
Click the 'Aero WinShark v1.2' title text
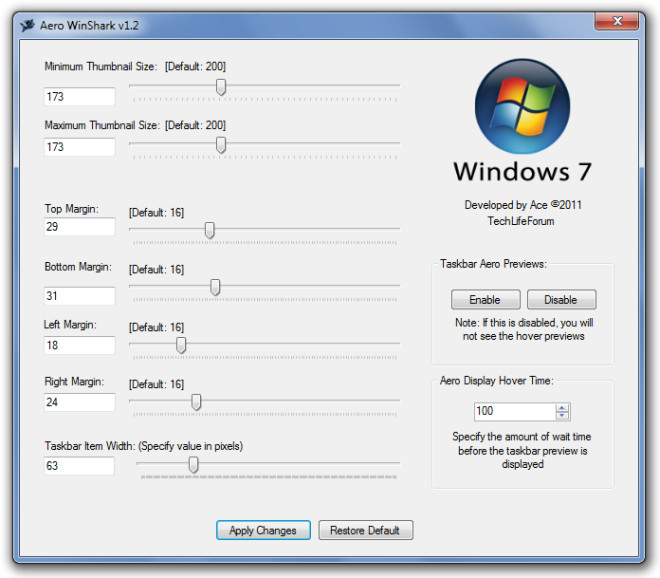[x=89, y=26]
